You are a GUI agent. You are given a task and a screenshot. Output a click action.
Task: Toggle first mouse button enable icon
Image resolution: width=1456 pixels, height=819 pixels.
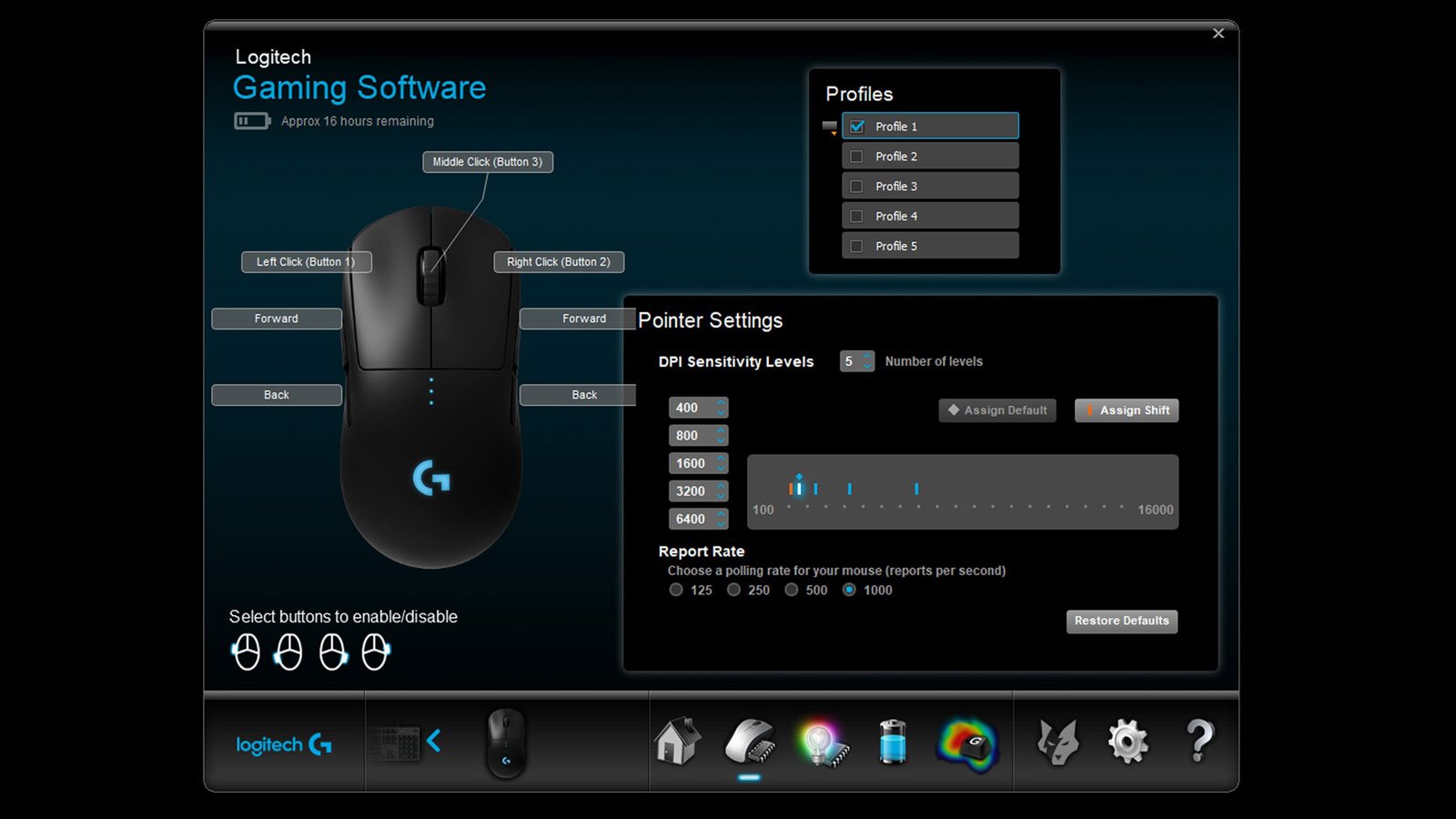click(x=246, y=652)
